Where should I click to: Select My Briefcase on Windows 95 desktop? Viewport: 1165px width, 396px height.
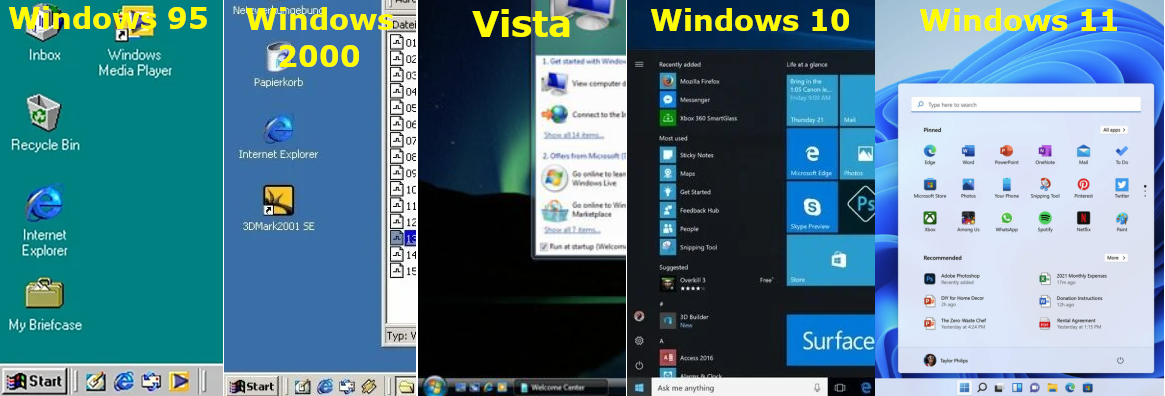(45, 305)
